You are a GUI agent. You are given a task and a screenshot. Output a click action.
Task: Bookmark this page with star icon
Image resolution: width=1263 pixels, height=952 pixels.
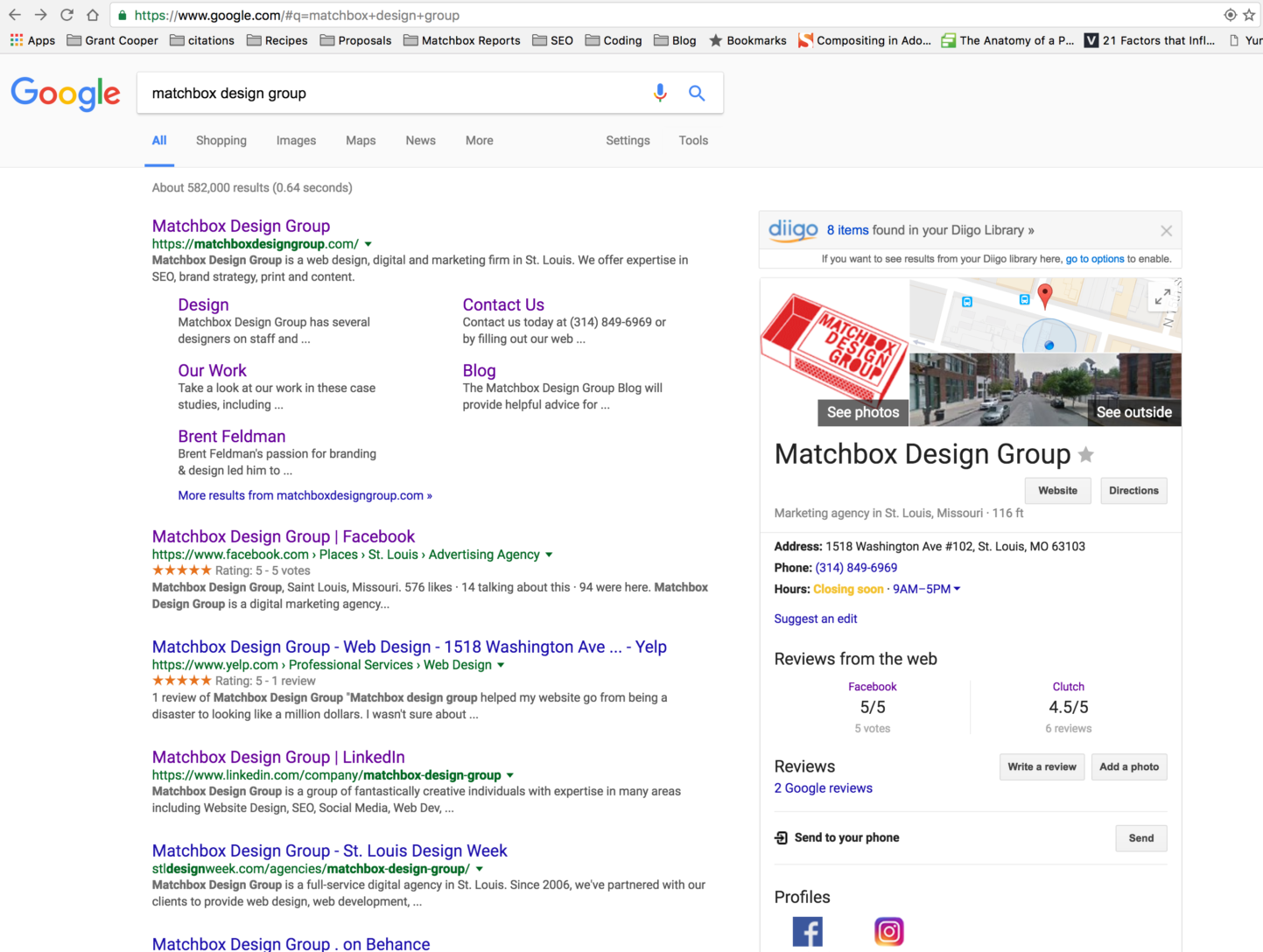pyautogui.click(x=1249, y=15)
